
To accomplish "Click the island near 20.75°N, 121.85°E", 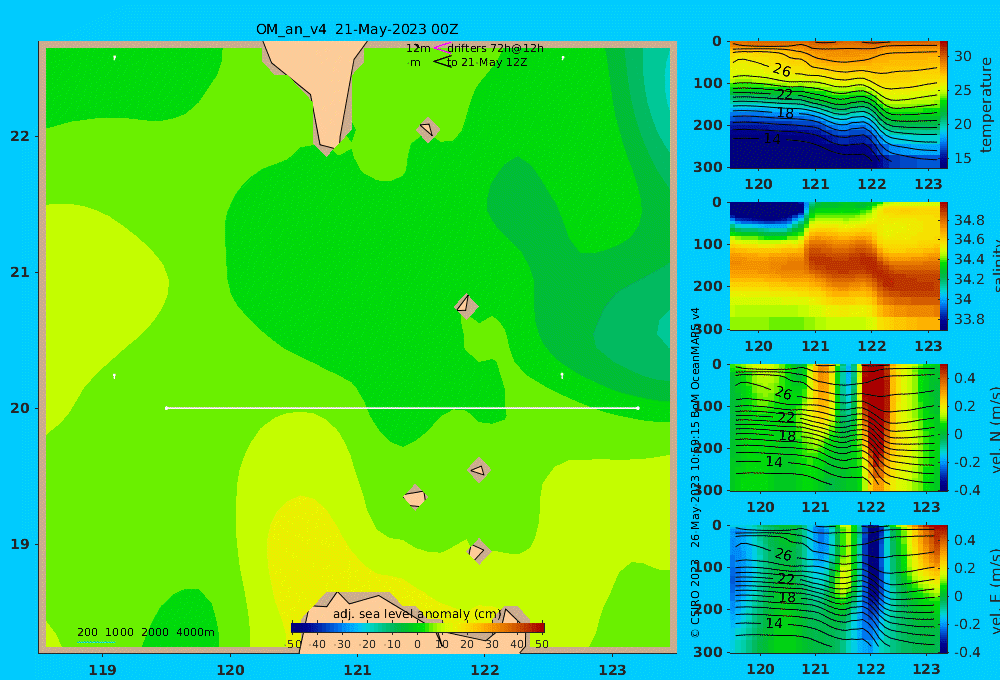I will point(466,306).
